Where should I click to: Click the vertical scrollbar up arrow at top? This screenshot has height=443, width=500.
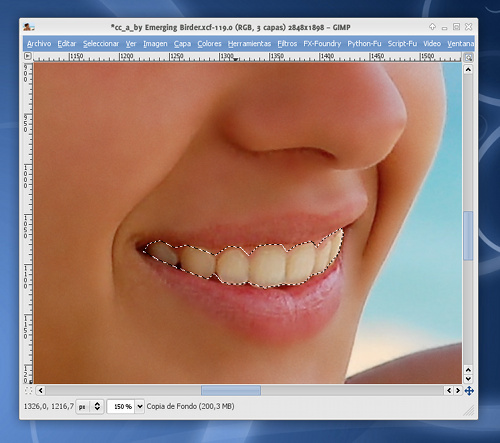pos(468,70)
